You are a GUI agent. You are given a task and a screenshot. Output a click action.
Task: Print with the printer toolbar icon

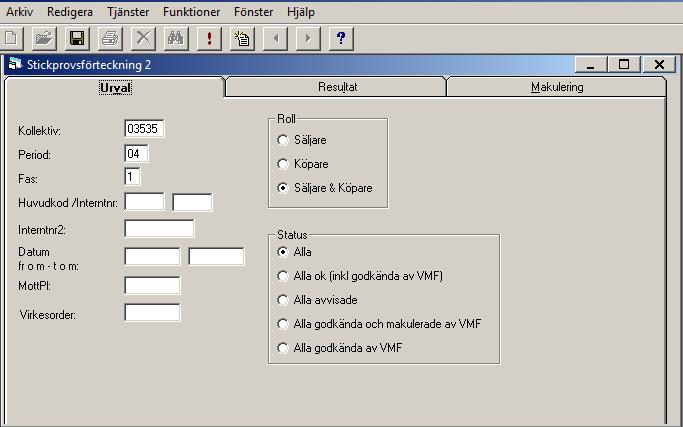[110, 39]
